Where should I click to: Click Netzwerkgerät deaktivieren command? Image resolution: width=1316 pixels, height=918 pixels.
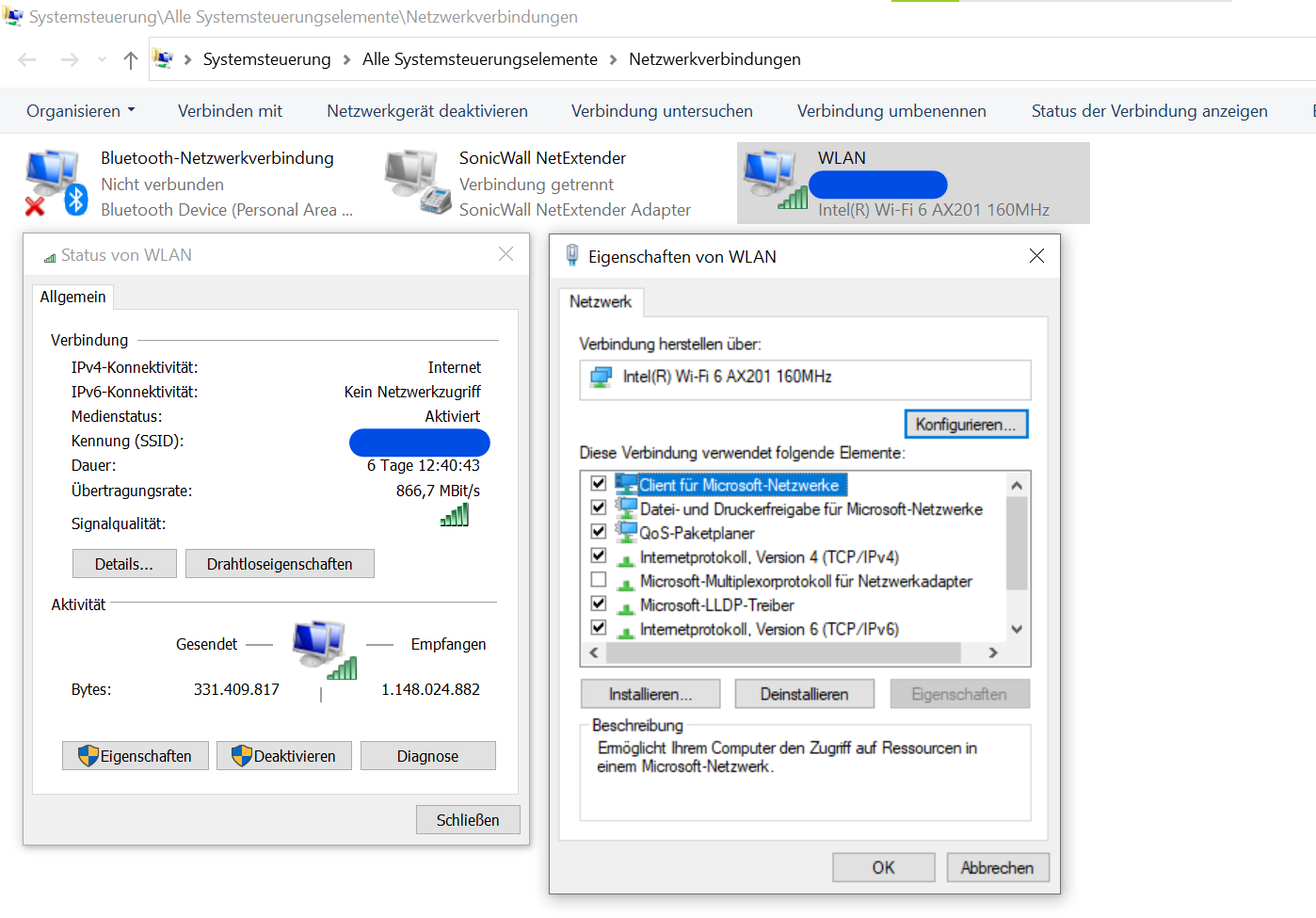[427, 111]
